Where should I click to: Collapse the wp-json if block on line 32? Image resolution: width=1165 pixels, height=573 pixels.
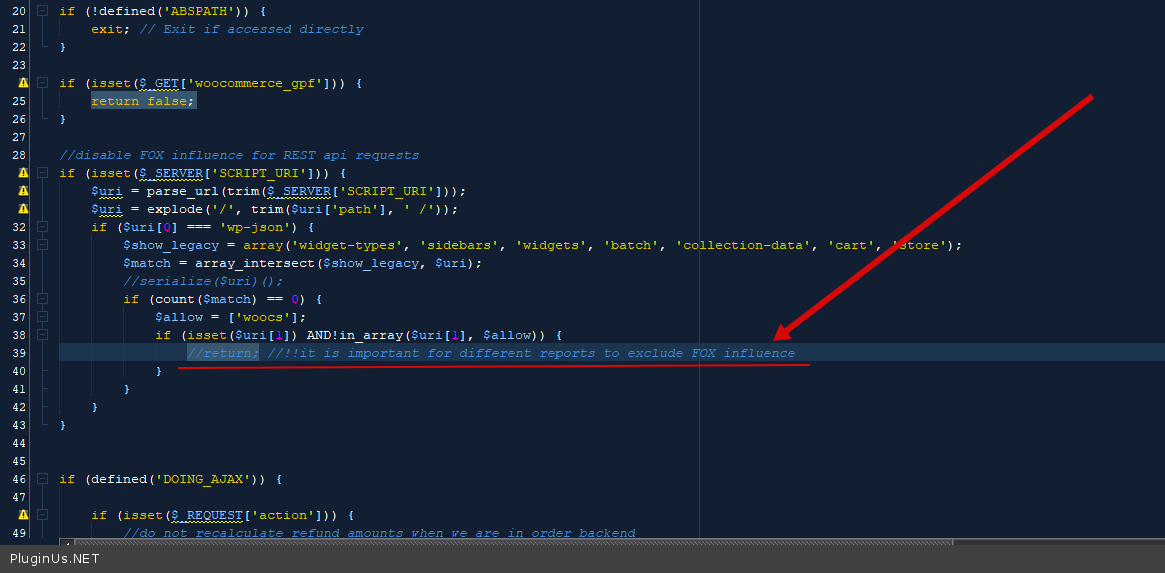42,227
